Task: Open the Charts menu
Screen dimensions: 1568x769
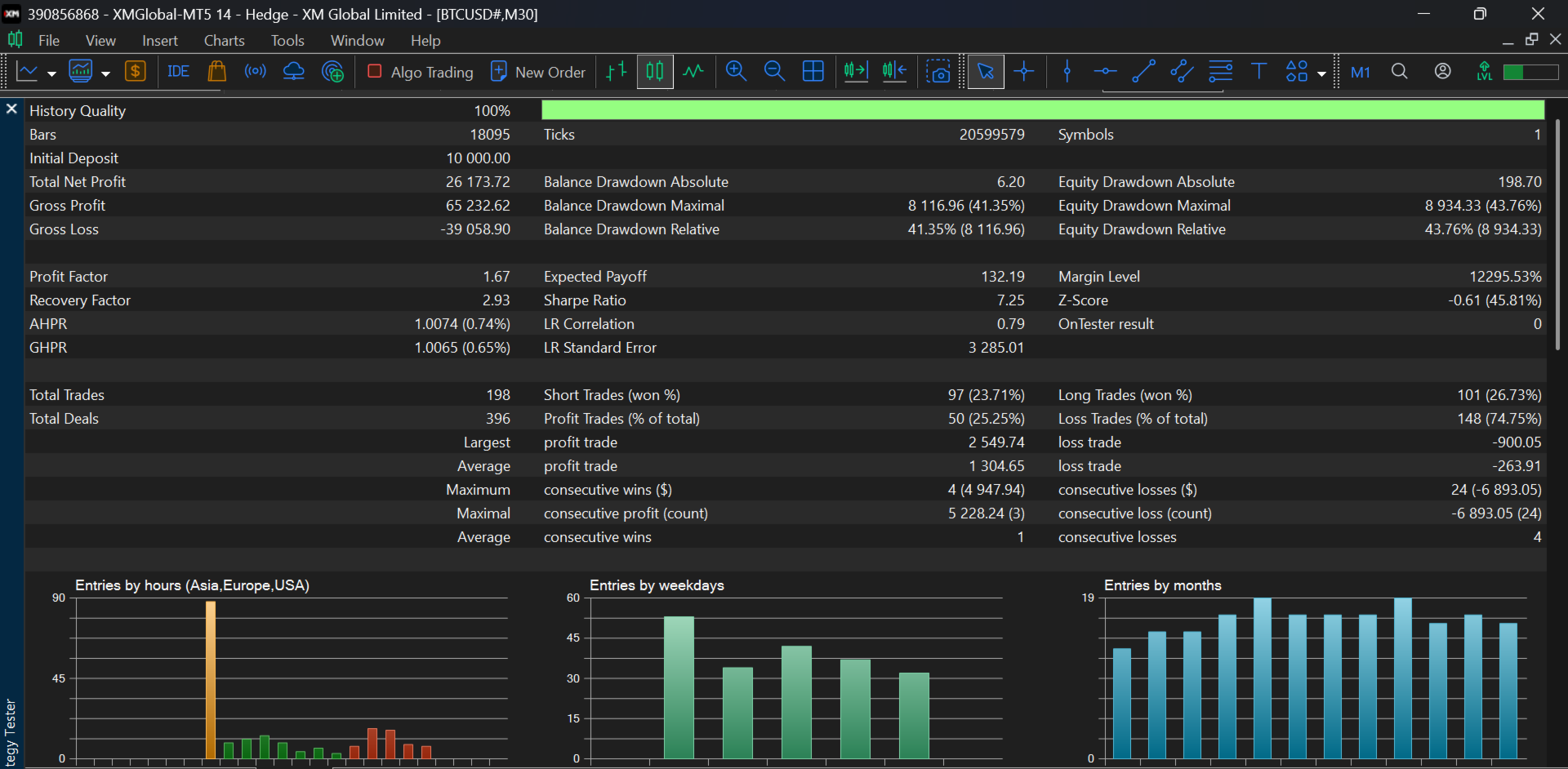Action: click(224, 40)
